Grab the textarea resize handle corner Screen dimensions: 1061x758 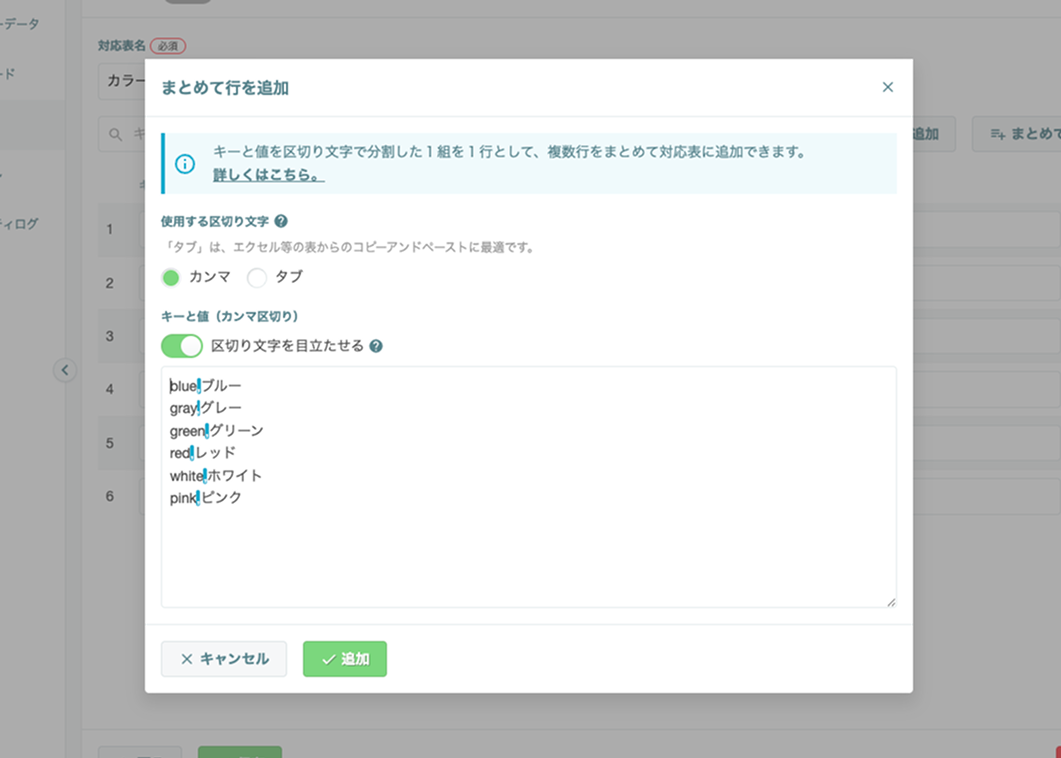click(891, 602)
